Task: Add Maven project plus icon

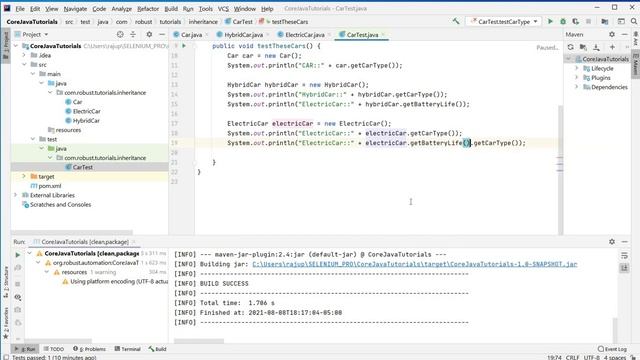Action: 612,47
